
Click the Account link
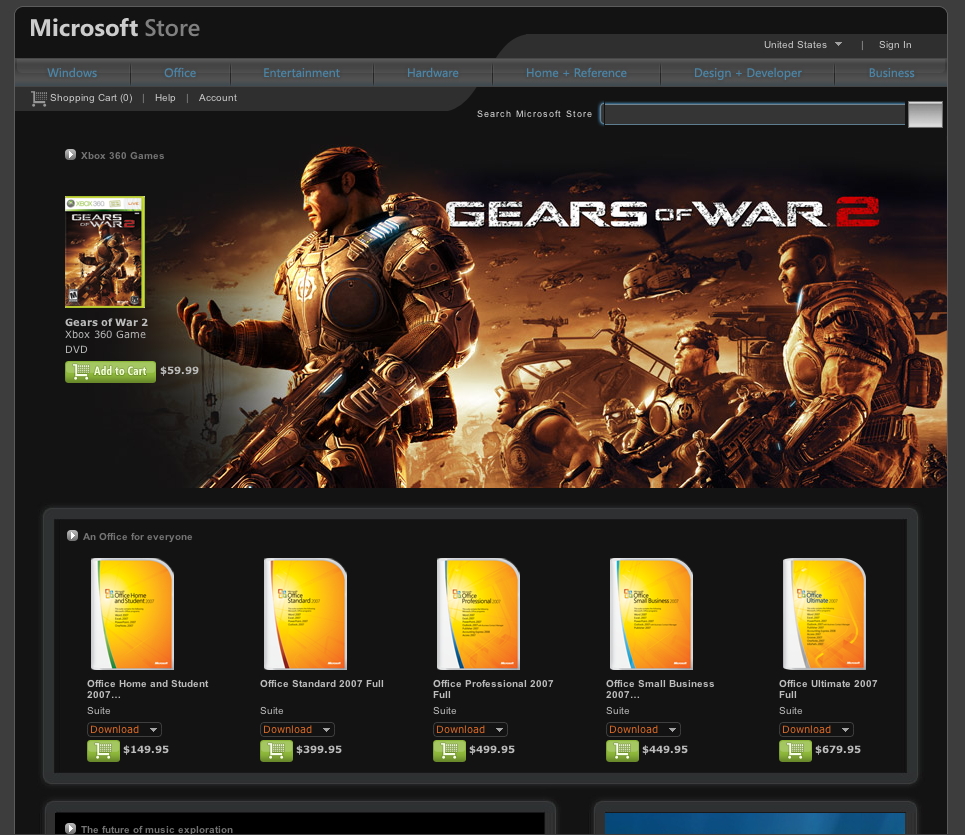tap(217, 98)
